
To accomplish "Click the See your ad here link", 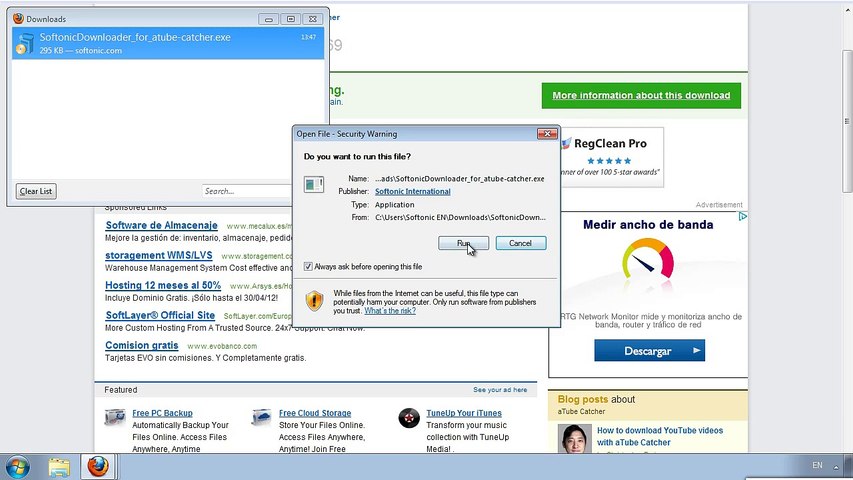I will point(500,390).
